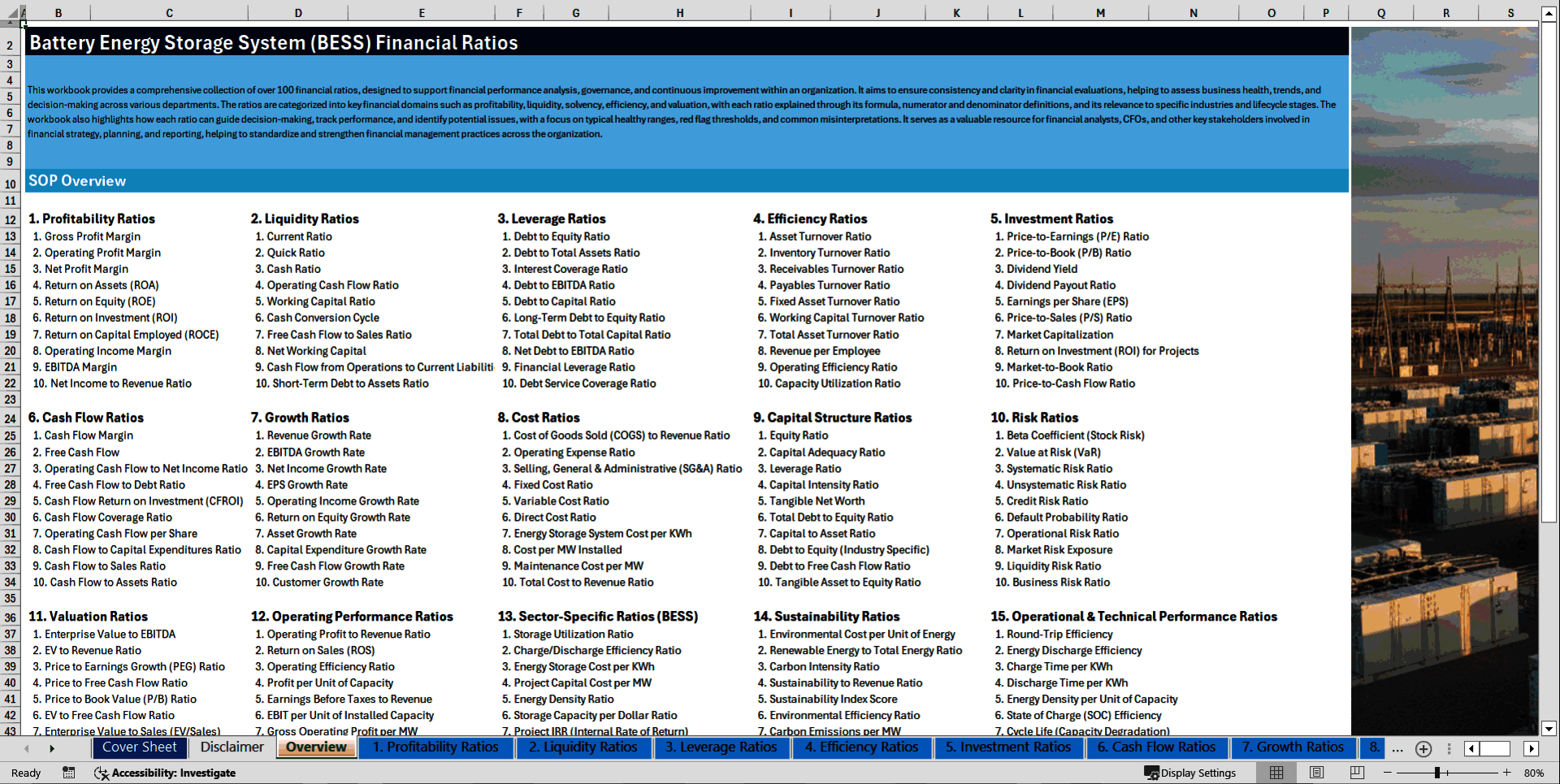This screenshot has width=1560, height=784.
Task: Open the Disclaimer sheet tab
Action: 231,747
